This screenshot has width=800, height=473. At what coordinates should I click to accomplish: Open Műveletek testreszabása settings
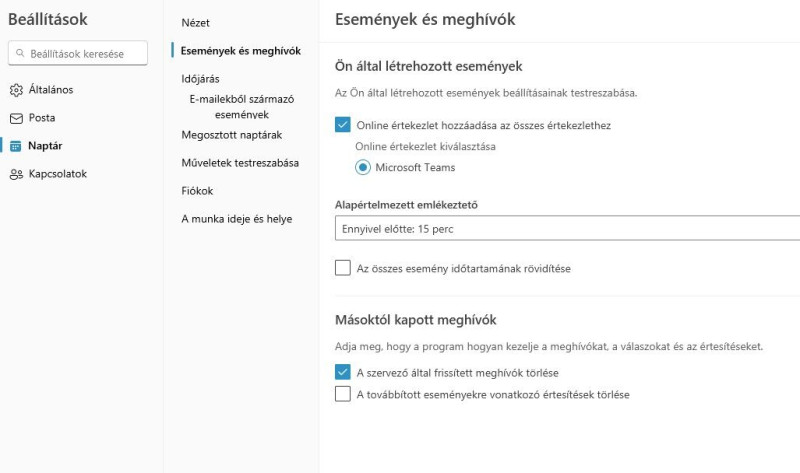240,163
